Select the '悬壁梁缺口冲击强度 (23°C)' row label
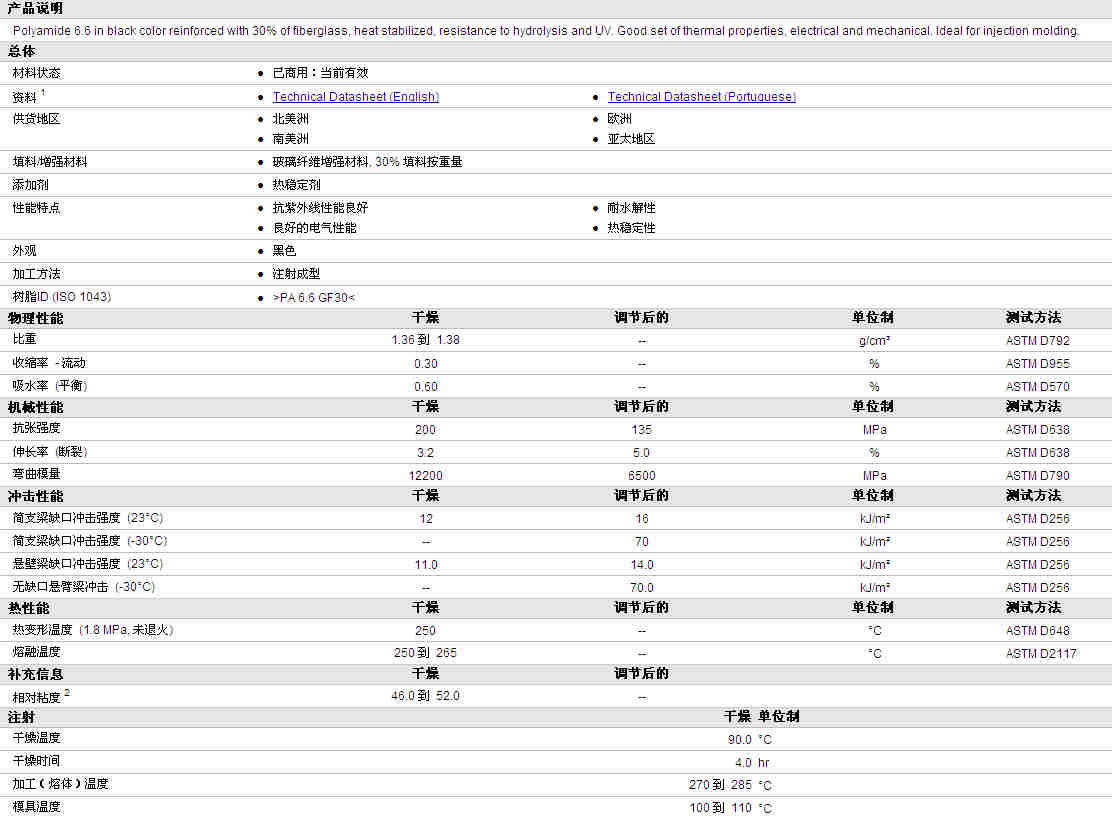1112x818 pixels. (88, 563)
